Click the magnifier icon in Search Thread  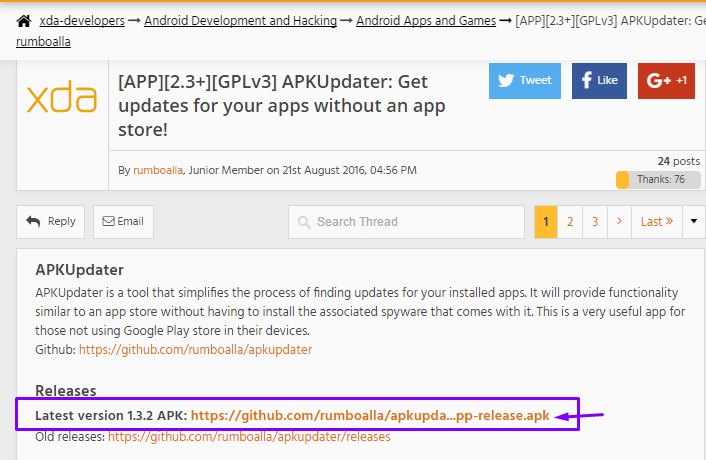point(304,222)
